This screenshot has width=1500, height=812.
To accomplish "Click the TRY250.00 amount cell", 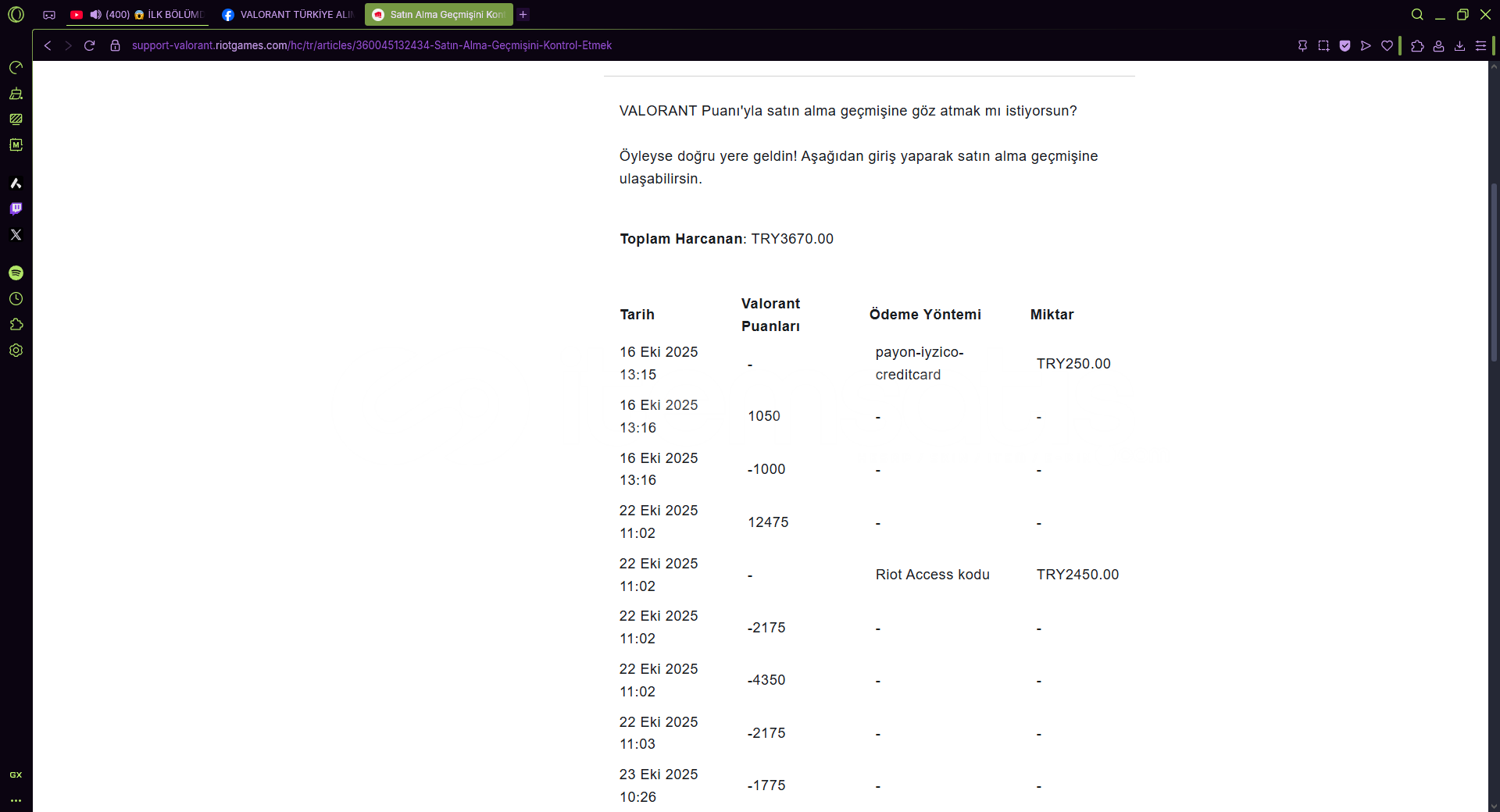I will click(1073, 364).
